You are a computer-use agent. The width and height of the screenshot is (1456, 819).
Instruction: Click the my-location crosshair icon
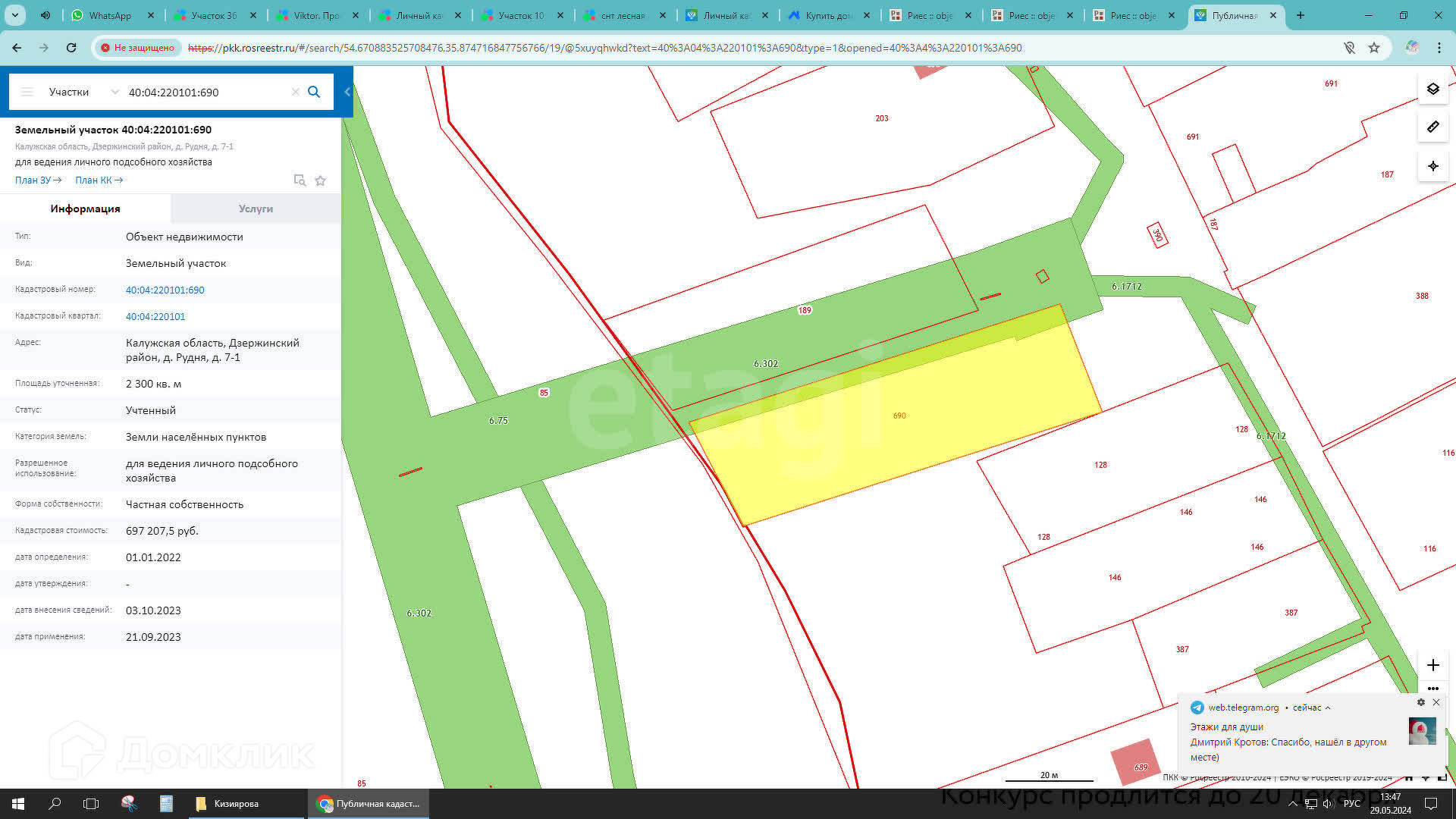pos(1432,166)
